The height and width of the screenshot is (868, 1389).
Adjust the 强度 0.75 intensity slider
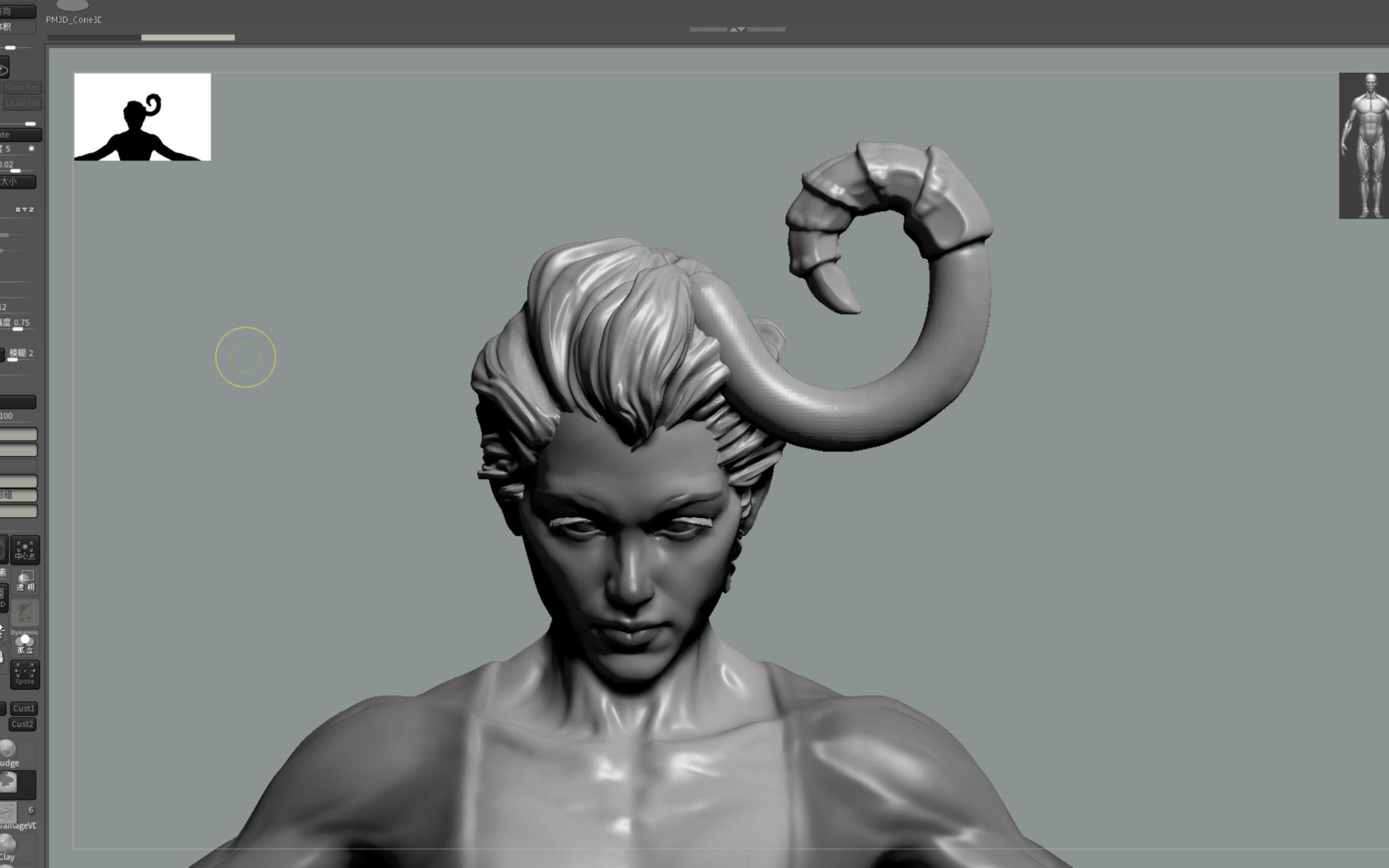tap(18, 328)
